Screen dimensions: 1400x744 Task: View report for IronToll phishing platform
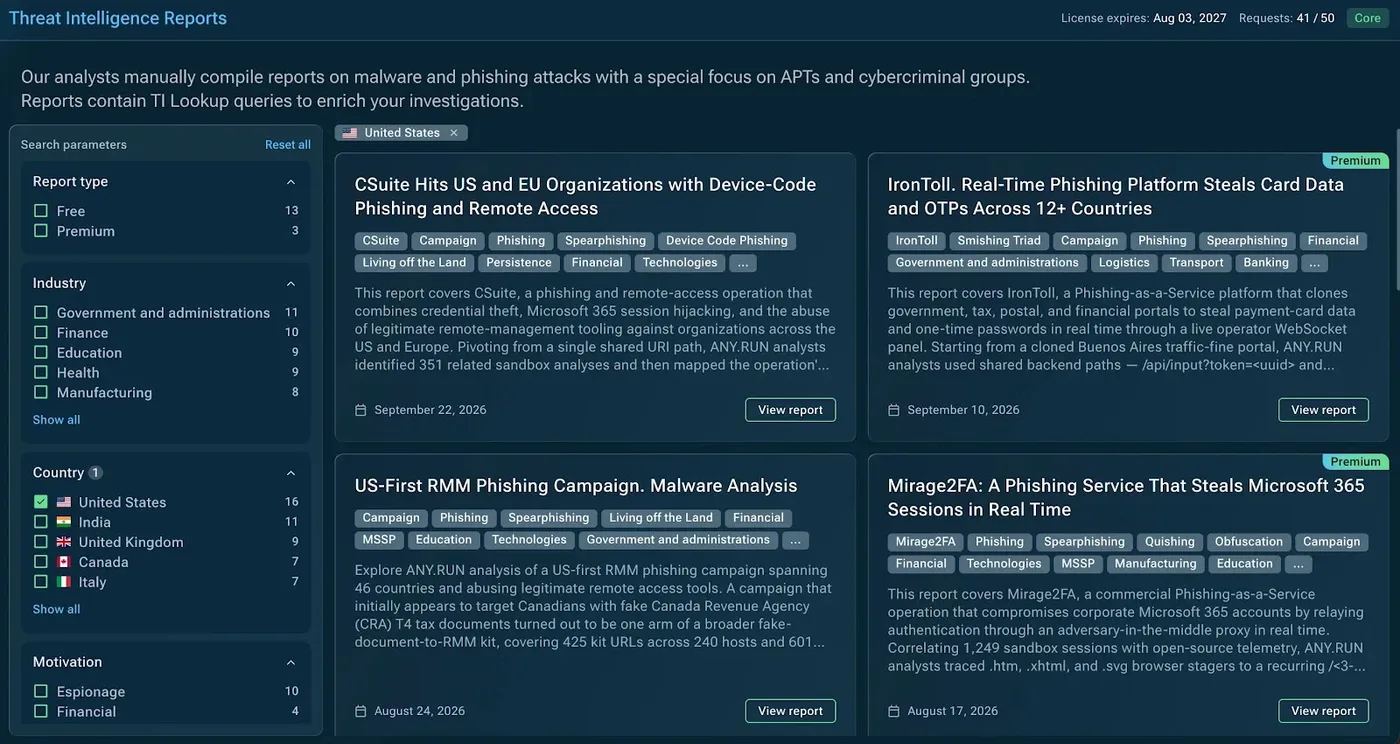[1323, 410]
